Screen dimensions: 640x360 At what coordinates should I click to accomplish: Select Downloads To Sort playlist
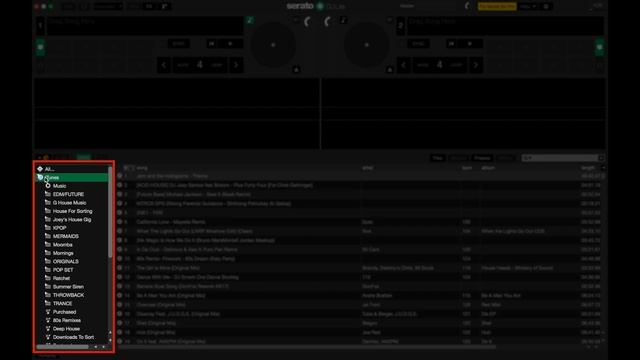pos(73,337)
